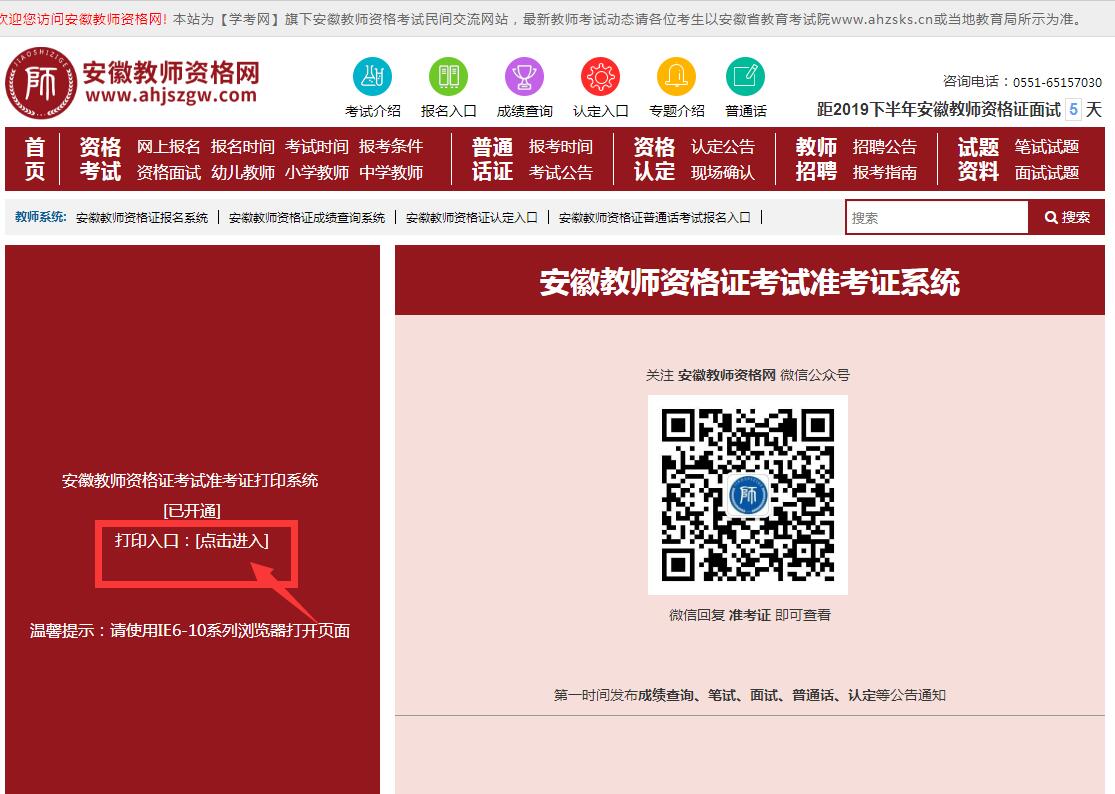Open the 认定入口 red gear icon
1115x794 pixels.
point(600,76)
